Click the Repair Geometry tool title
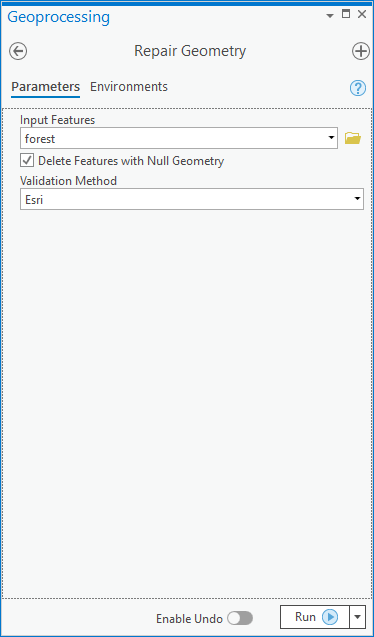Viewport: 374px width, 637px height. pyautogui.click(x=190, y=51)
